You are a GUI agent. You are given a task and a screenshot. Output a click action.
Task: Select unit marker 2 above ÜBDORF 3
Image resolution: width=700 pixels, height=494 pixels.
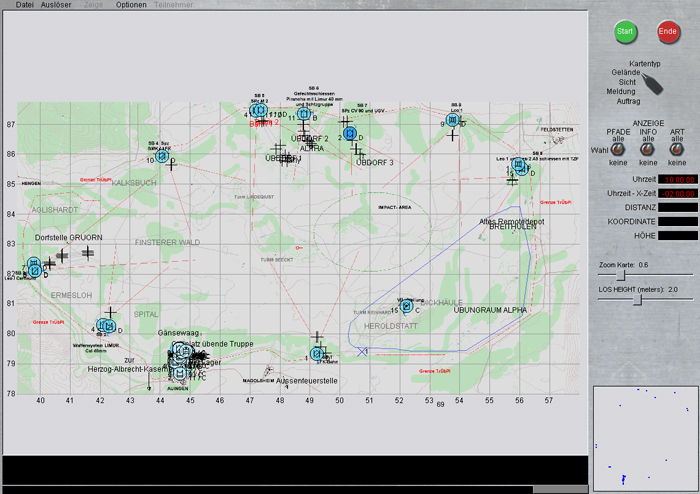(x=349, y=133)
